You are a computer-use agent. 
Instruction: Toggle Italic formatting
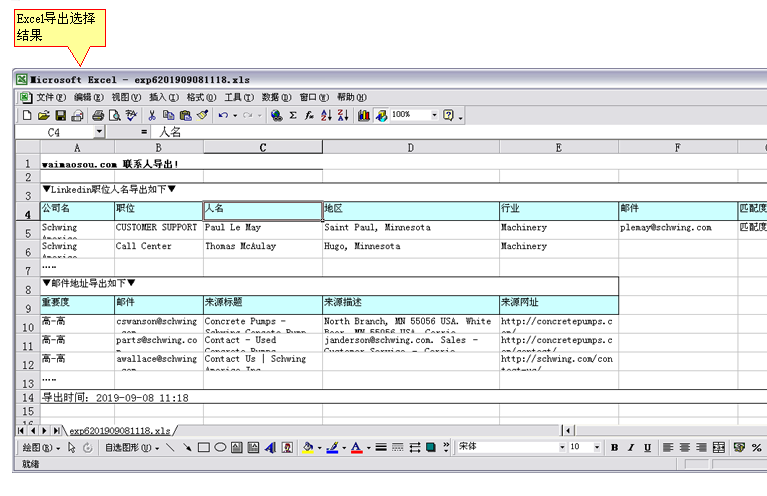click(x=631, y=448)
